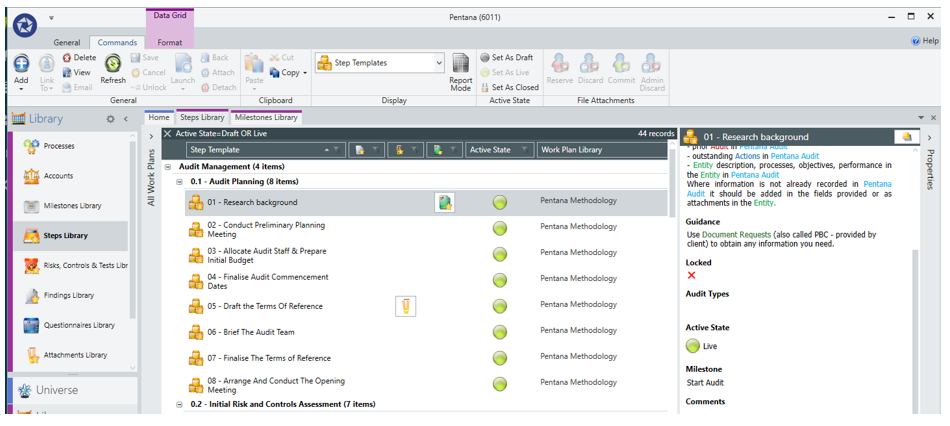The image size is (950, 426).
Task: Collapse the Properties side panel
Action: (x=929, y=138)
